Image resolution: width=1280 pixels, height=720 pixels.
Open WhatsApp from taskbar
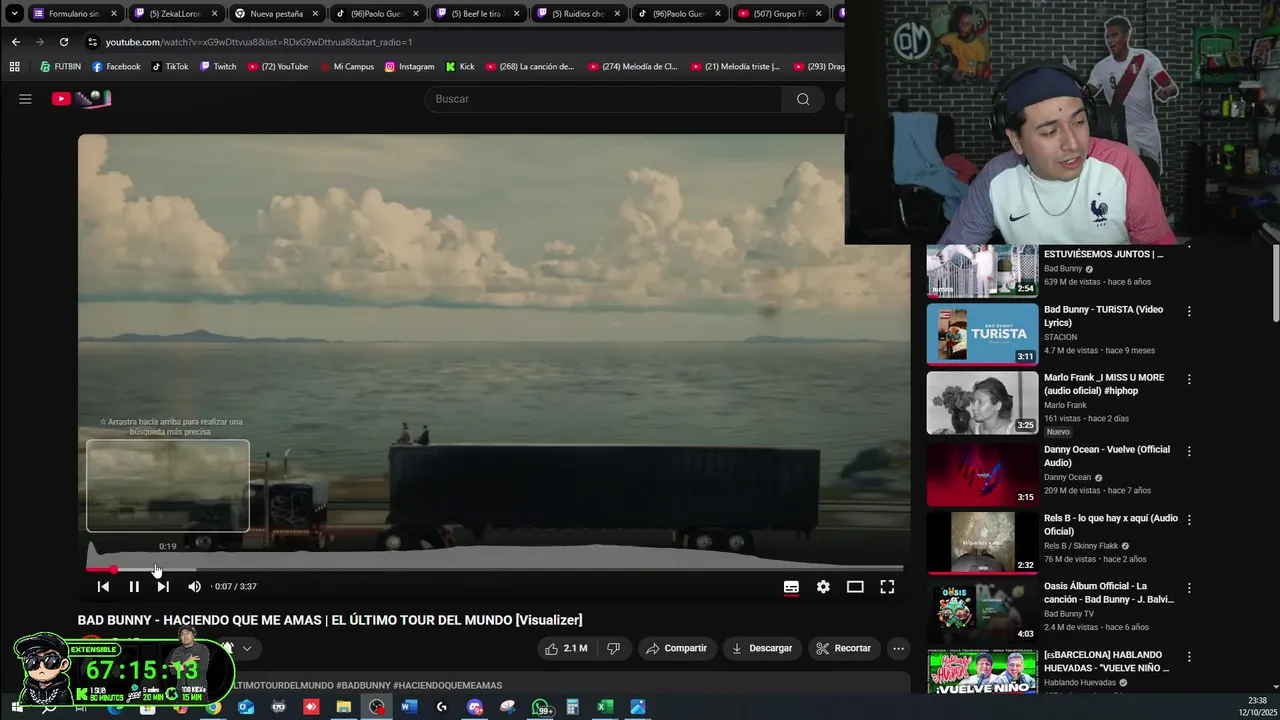(x=540, y=707)
